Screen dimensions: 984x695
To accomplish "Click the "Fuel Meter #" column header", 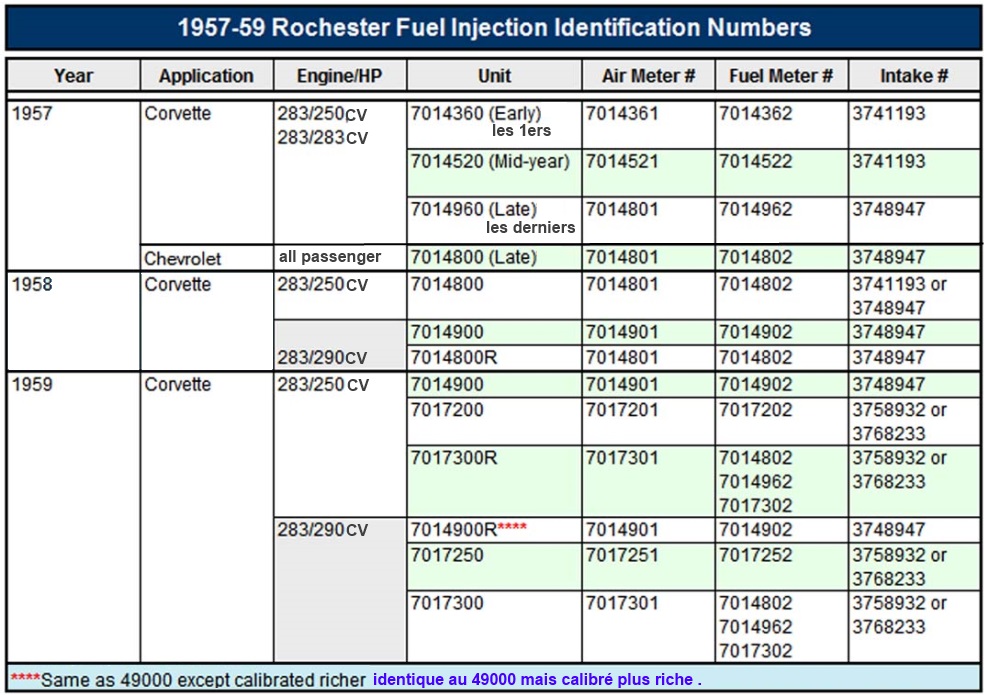I will point(781,76).
